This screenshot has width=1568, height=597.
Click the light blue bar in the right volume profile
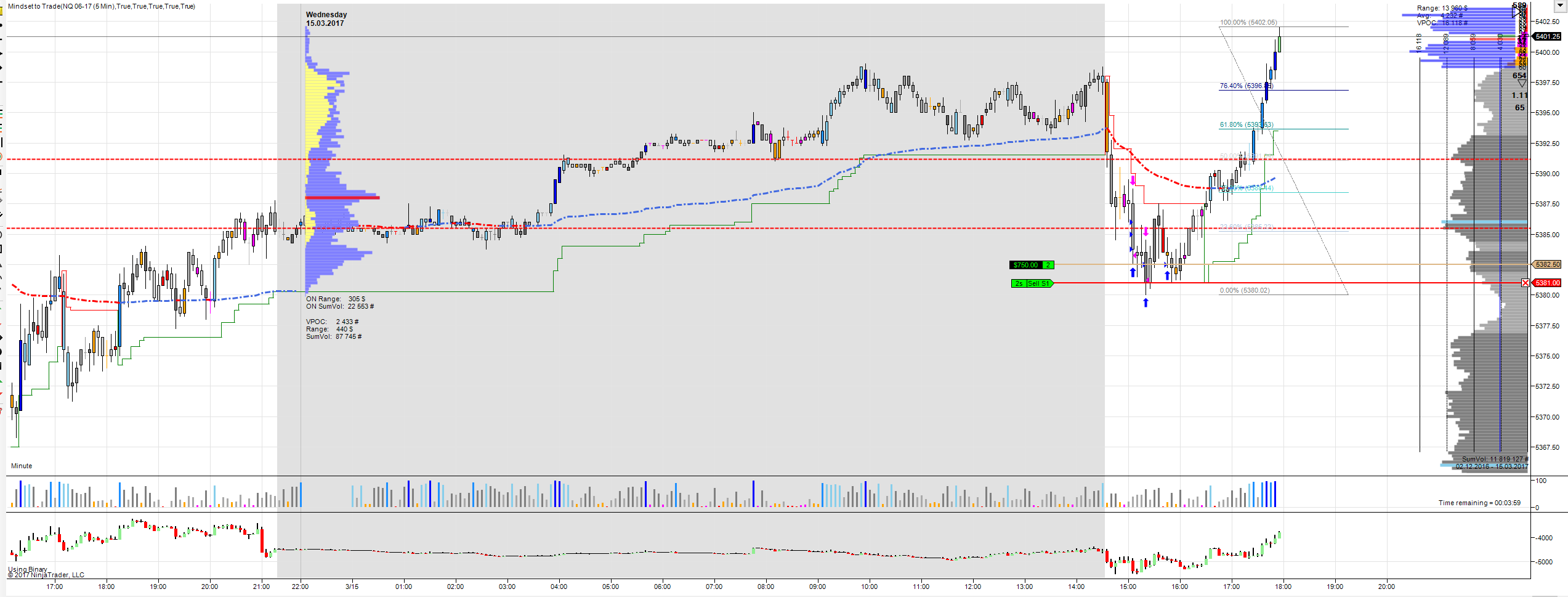(1484, 222)
